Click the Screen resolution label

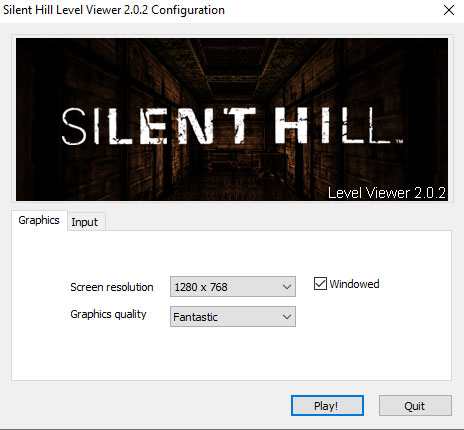coord(112,287)
